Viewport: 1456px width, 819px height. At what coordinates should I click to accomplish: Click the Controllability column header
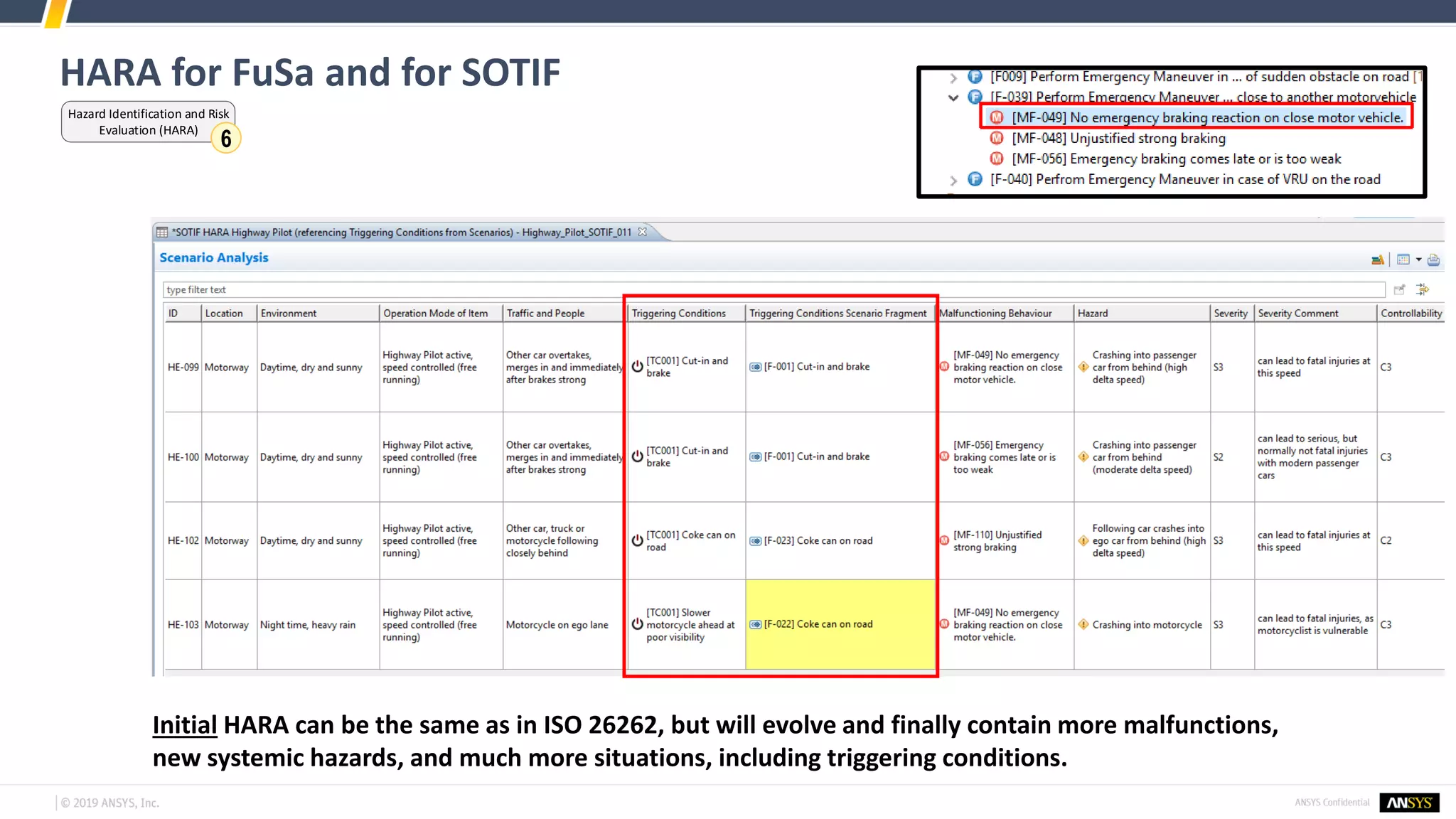(x=1410, y=313)
